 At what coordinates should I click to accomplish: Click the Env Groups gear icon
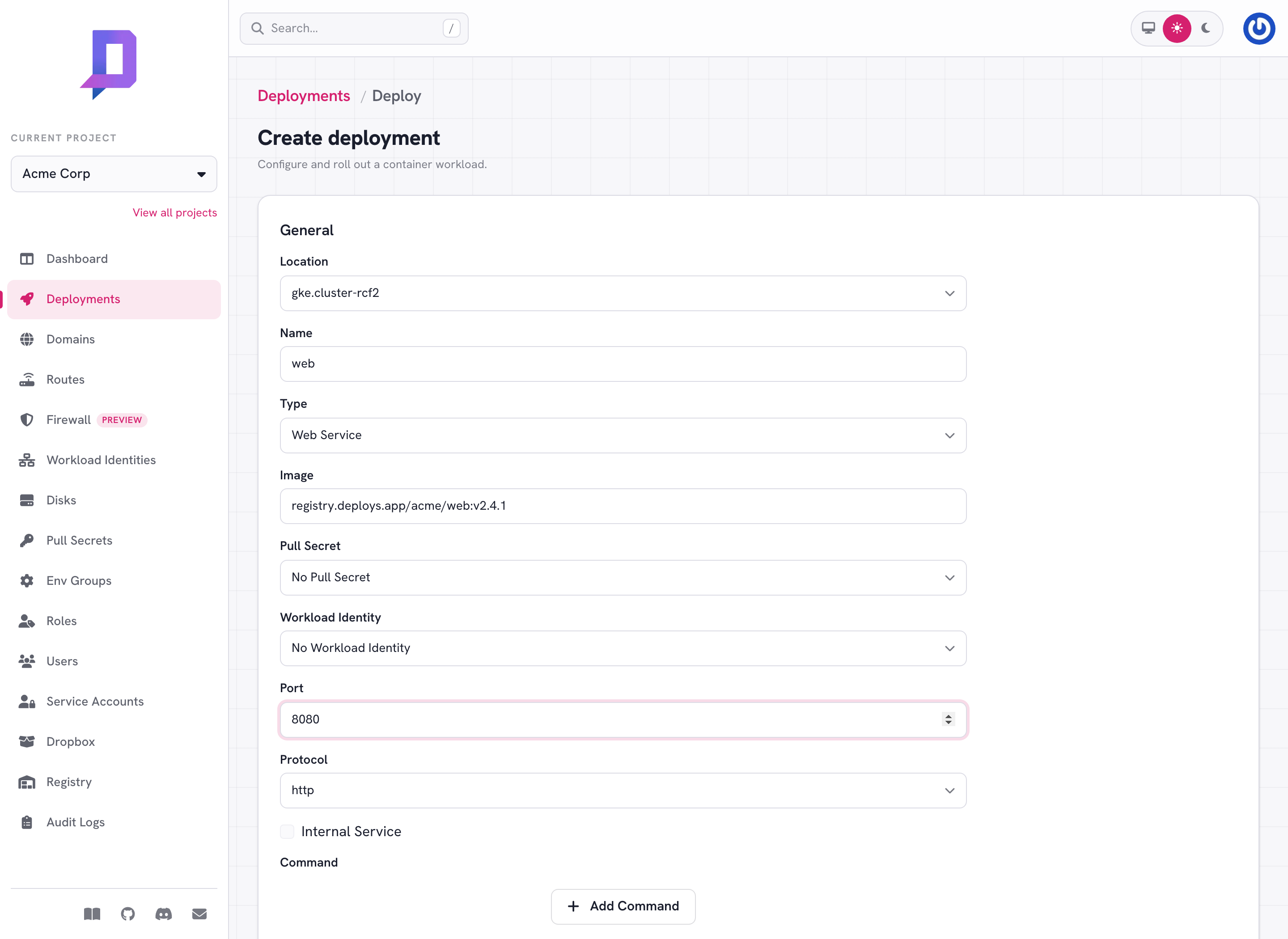[x=27, y=581]
